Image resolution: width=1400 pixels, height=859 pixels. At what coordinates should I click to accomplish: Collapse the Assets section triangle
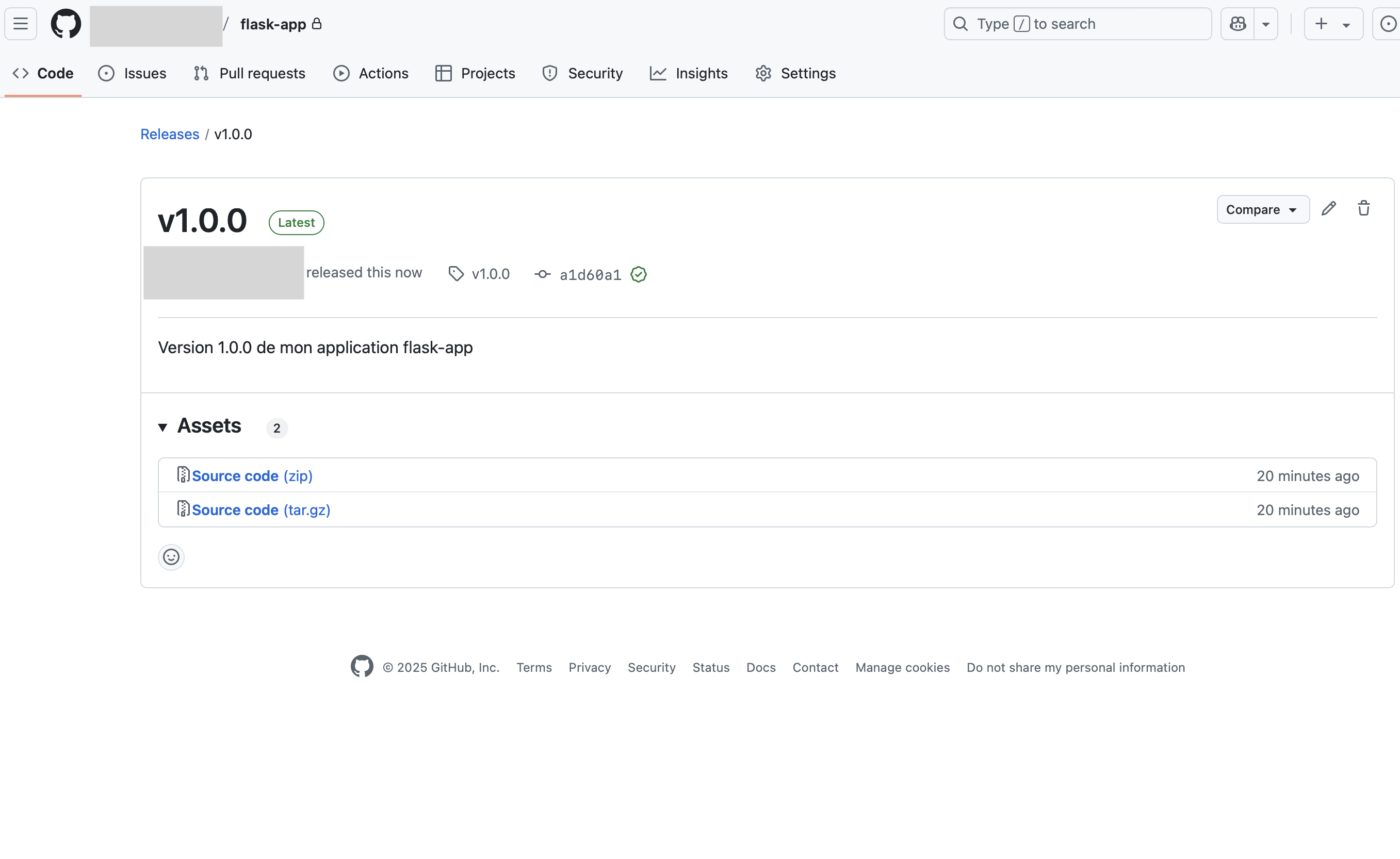coord(162,427)
